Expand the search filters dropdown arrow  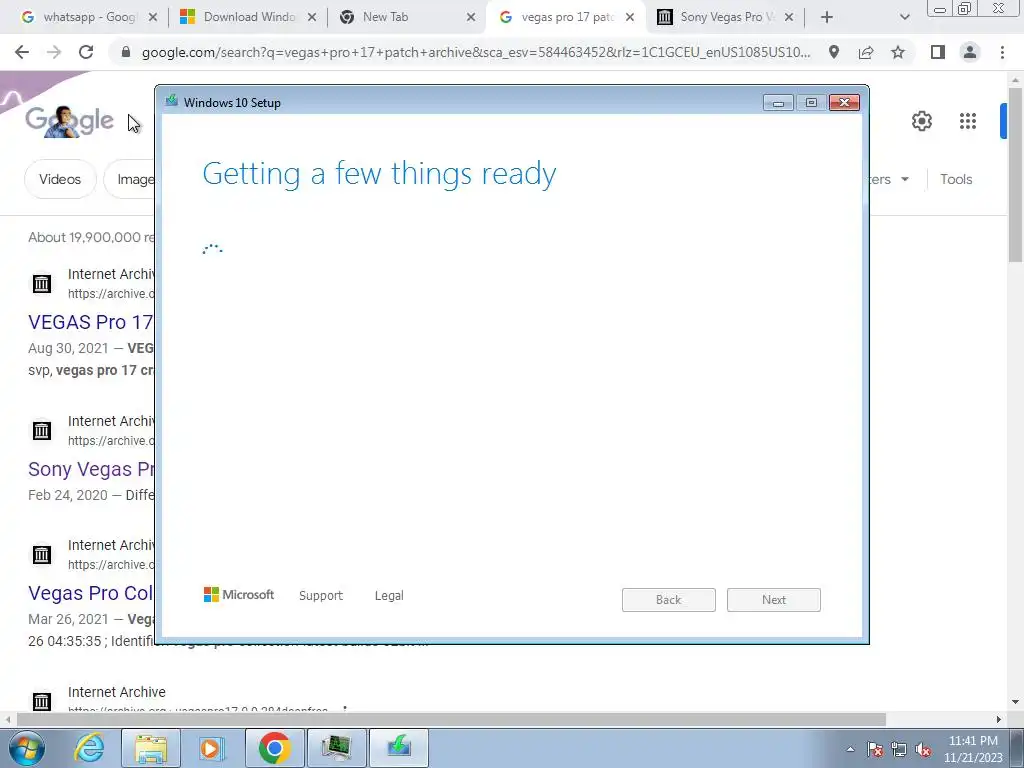tap(904, 179)
